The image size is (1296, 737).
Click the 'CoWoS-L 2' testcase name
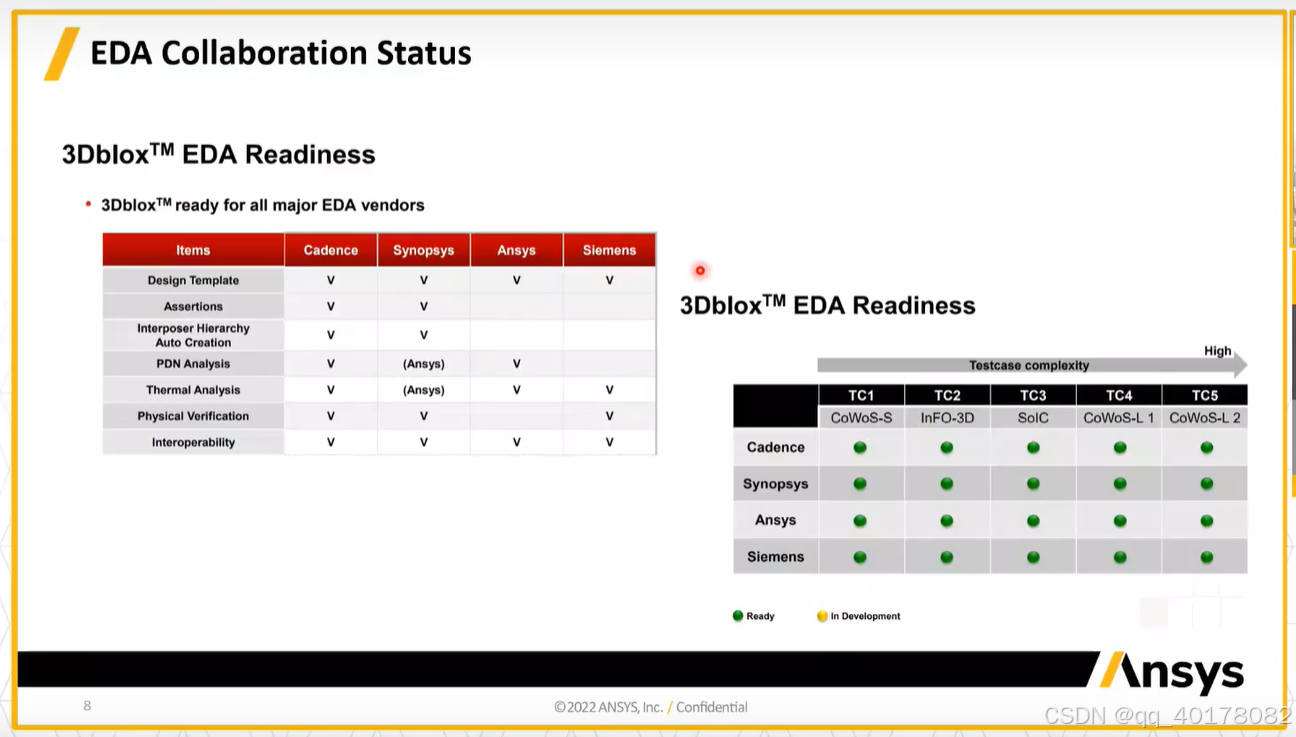point(1205,418)
